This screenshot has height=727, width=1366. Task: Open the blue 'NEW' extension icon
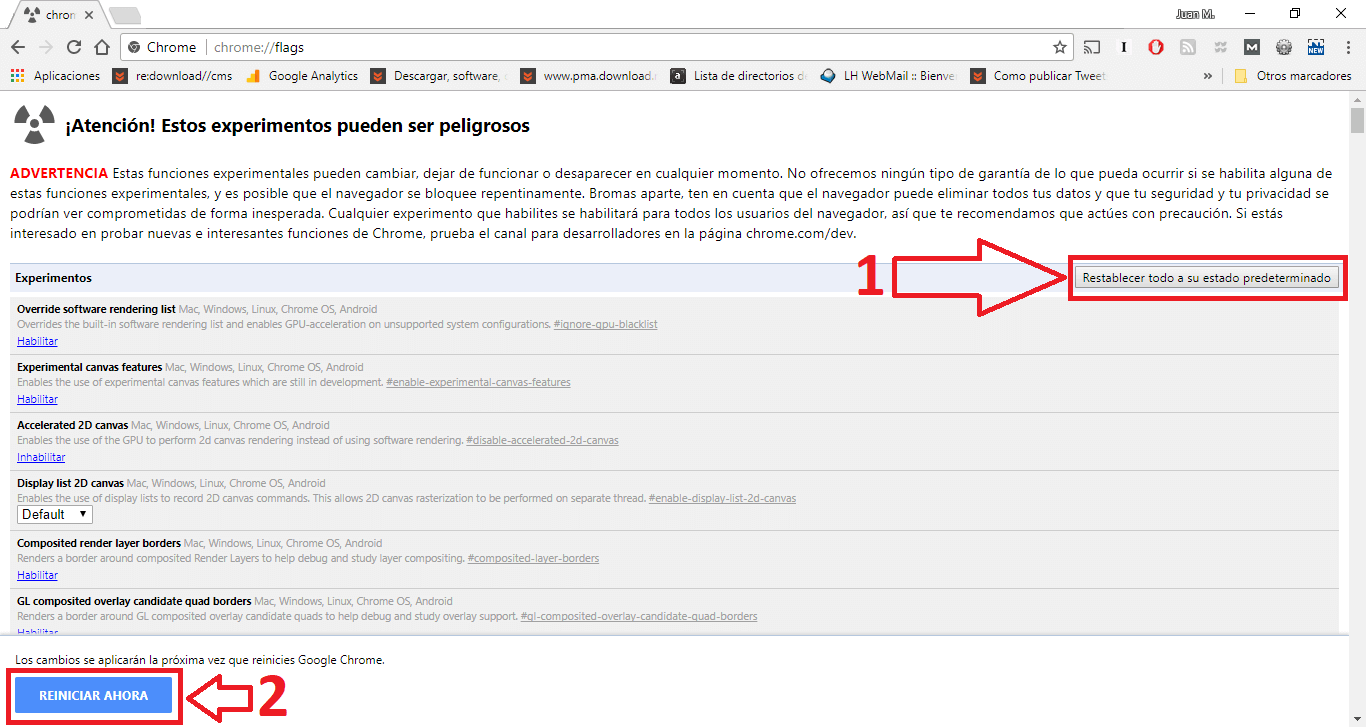(x=1316, y=47)
